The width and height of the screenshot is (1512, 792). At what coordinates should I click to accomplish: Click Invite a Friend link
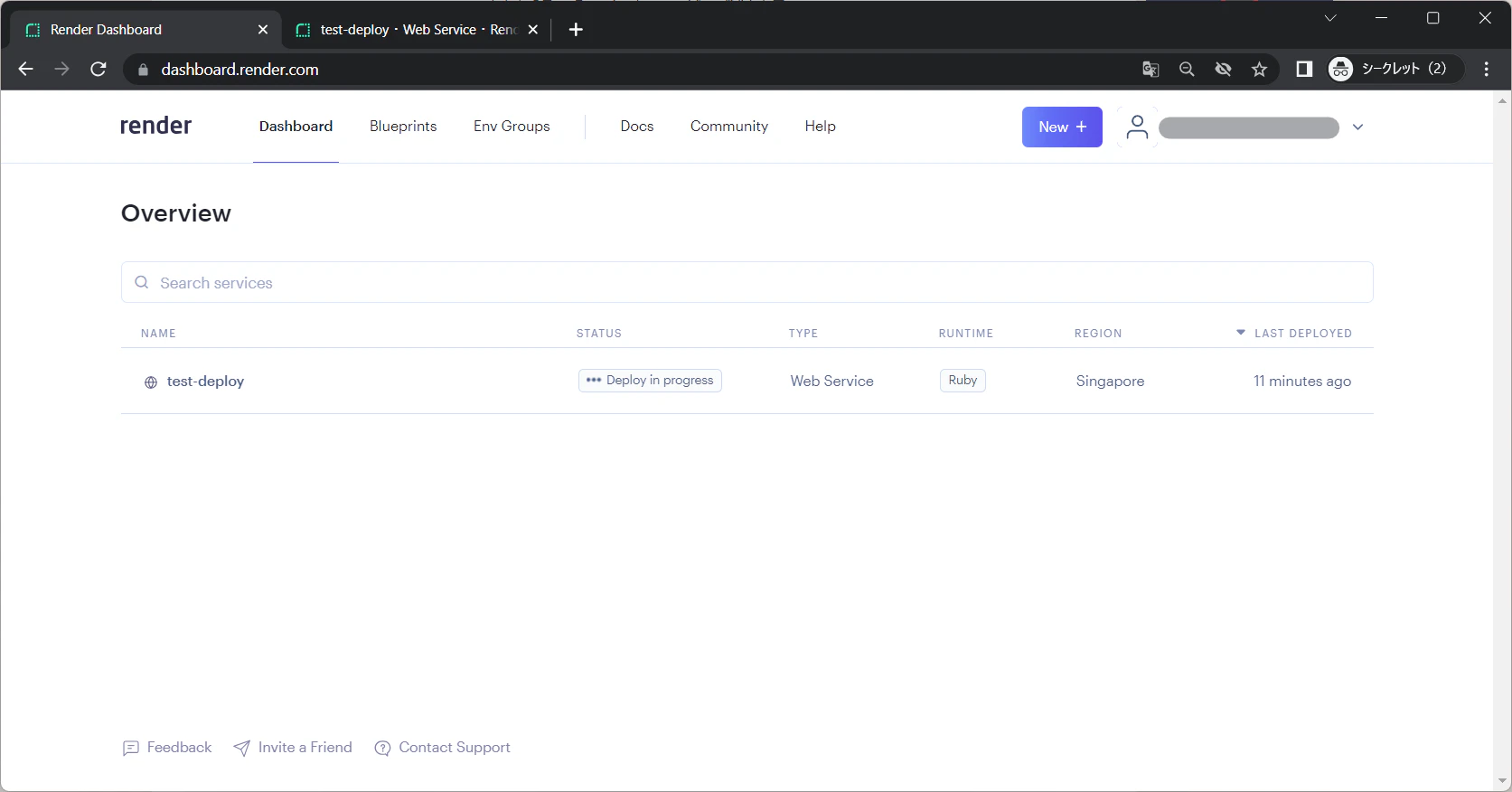(x=293, y=748)
